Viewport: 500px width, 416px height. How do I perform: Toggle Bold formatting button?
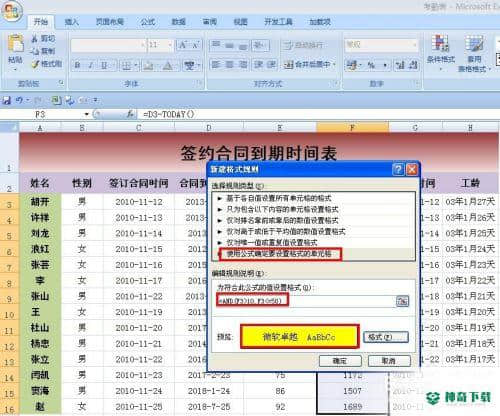coord(77,65)
